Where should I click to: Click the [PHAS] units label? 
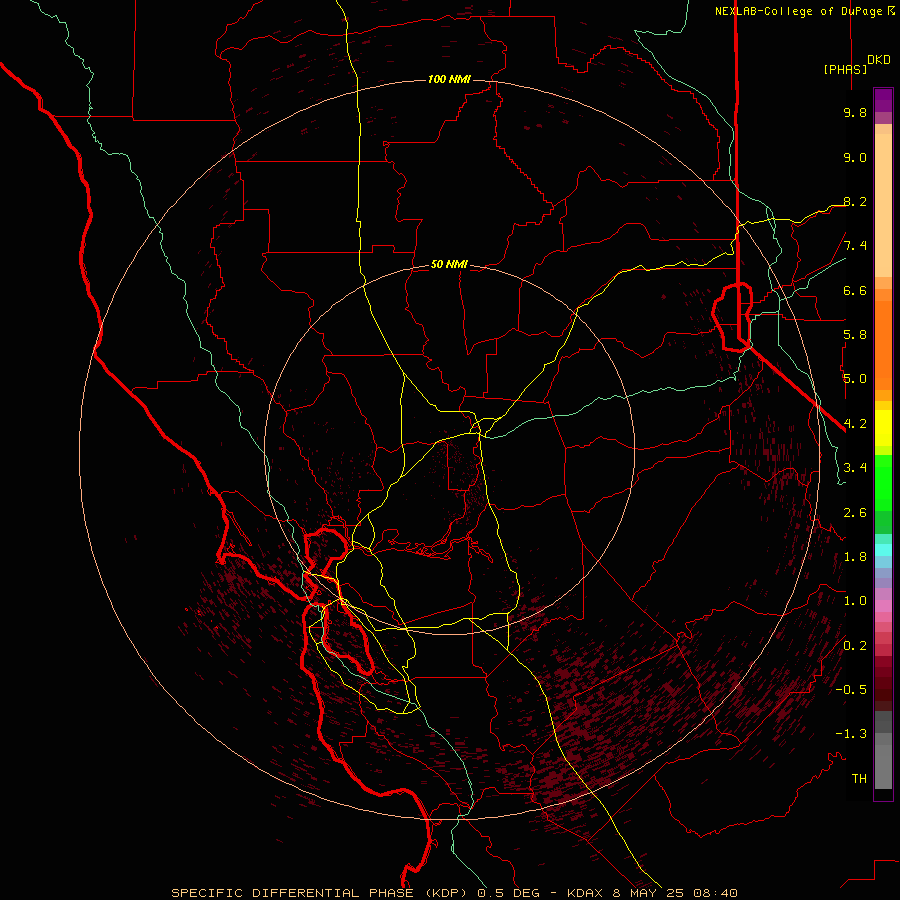coord(845,69)
